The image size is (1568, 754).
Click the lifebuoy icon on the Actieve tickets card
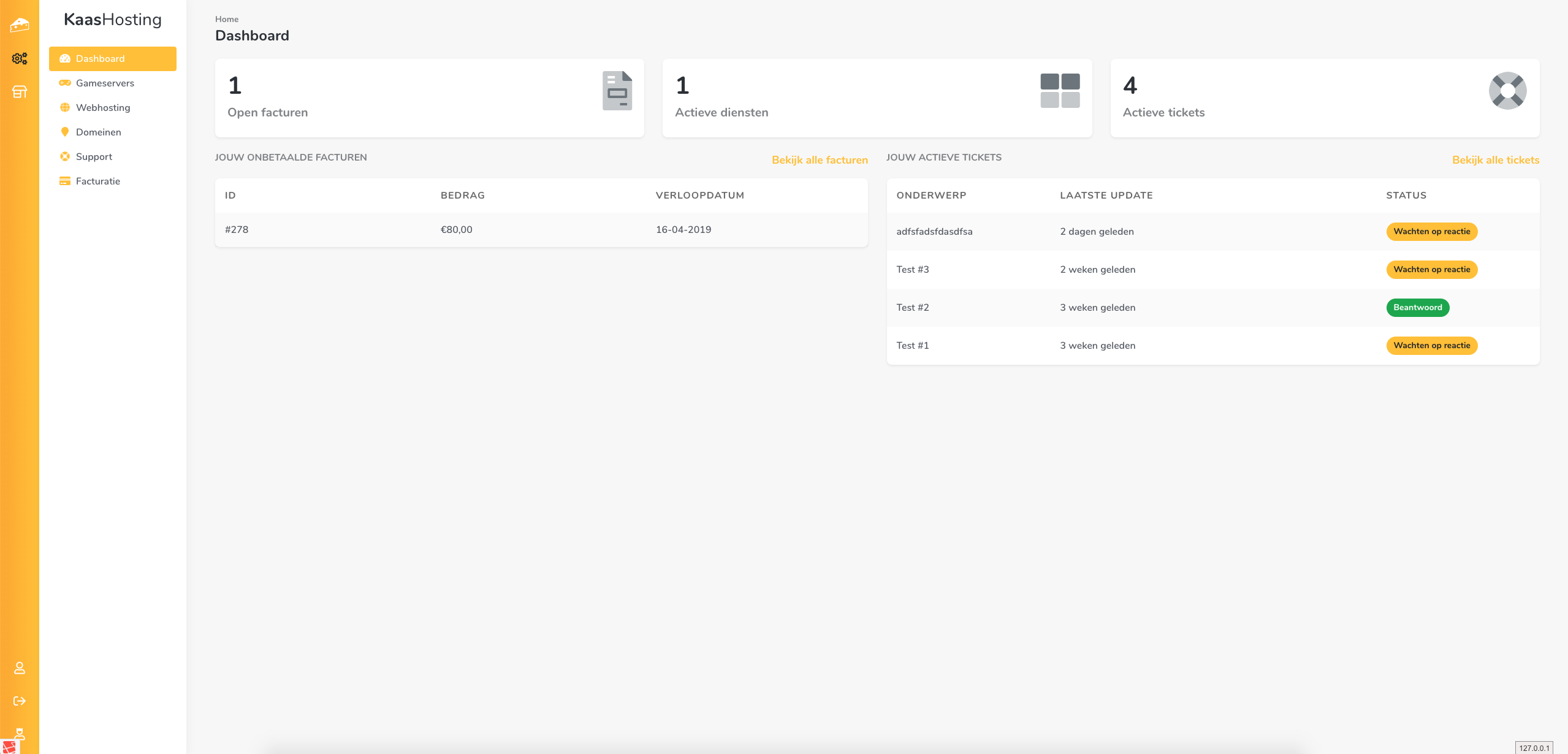[x=1507, y=91]
